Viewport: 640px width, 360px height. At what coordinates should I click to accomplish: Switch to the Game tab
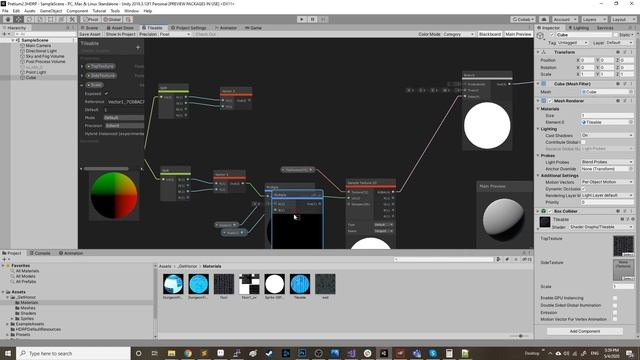tap(253, 28)
